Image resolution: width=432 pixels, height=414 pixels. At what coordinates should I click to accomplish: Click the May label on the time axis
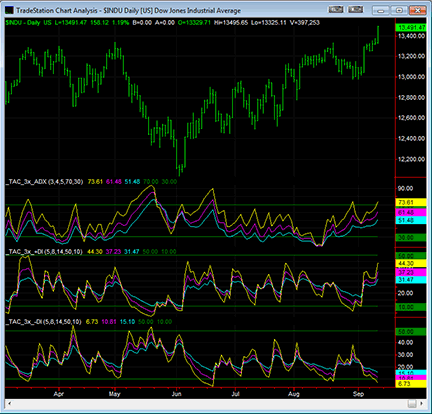pos(114,394)
